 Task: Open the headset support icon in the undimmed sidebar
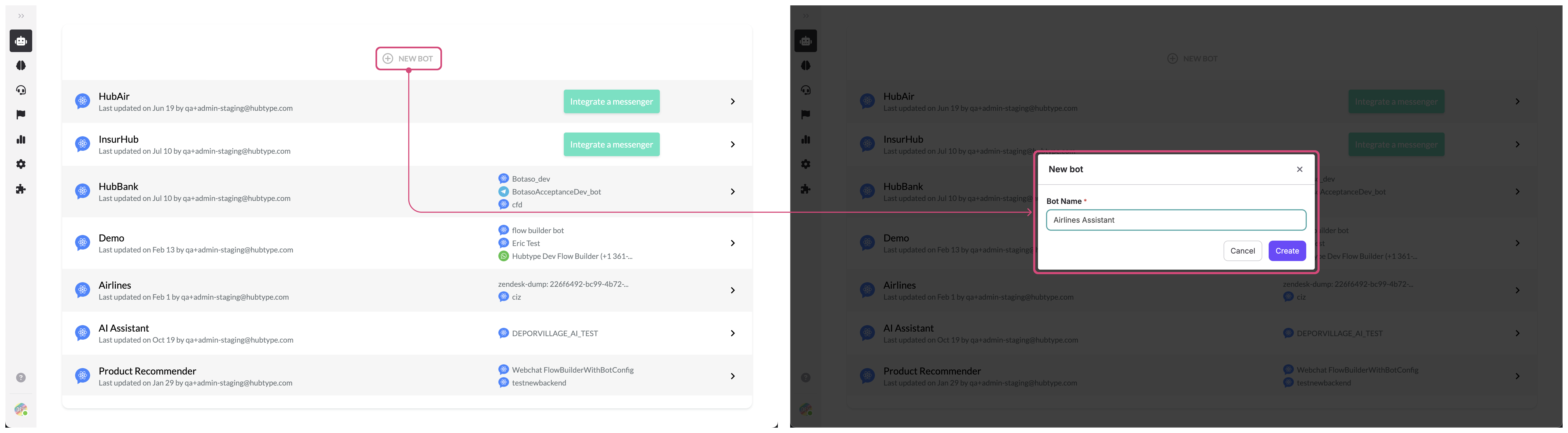[x=21, y=90]
